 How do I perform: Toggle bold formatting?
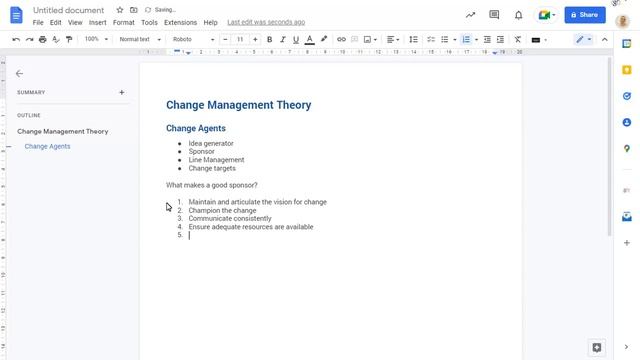[269, 40]
